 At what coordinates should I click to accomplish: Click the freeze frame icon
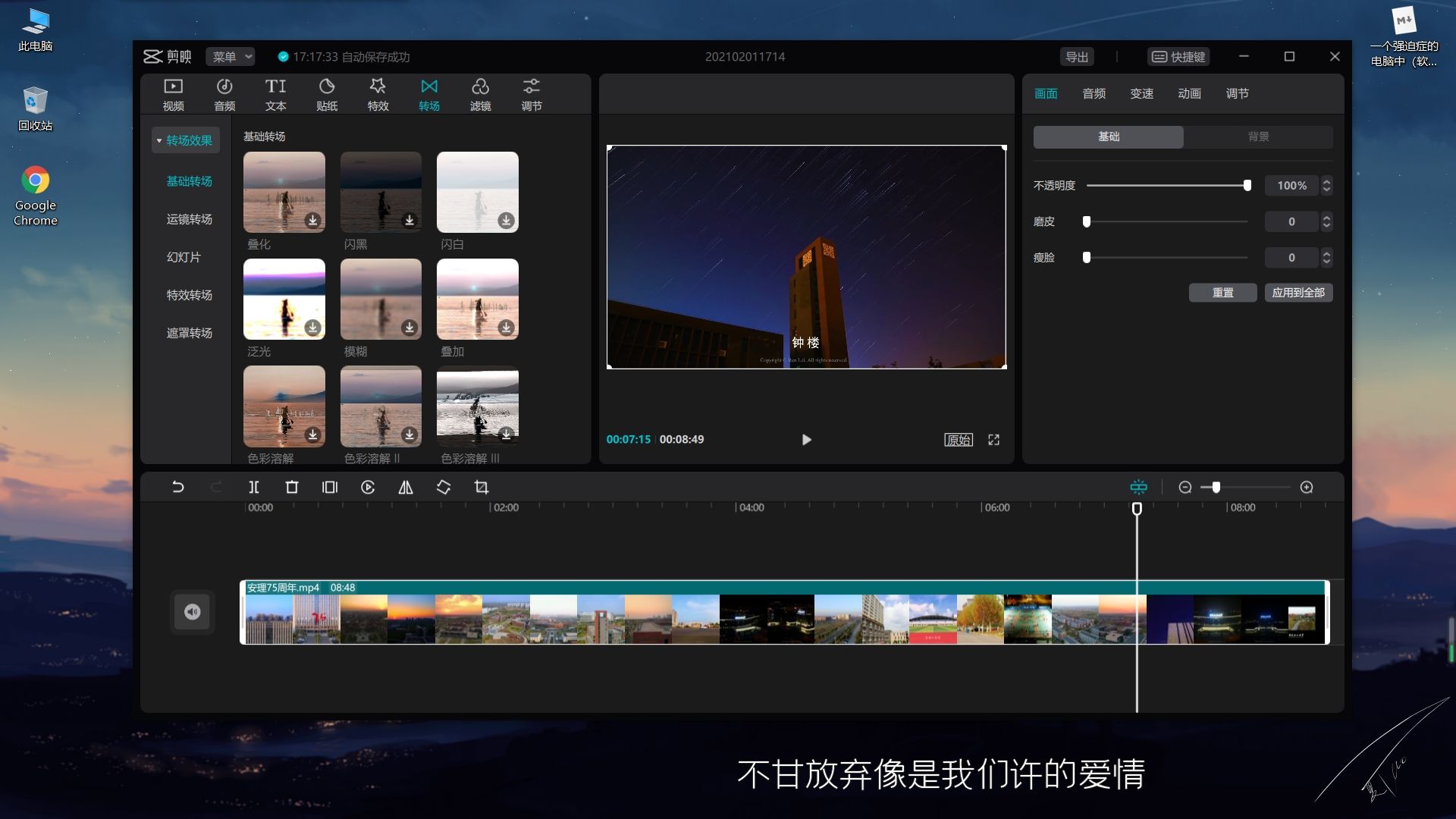click(x=330, y=487)
